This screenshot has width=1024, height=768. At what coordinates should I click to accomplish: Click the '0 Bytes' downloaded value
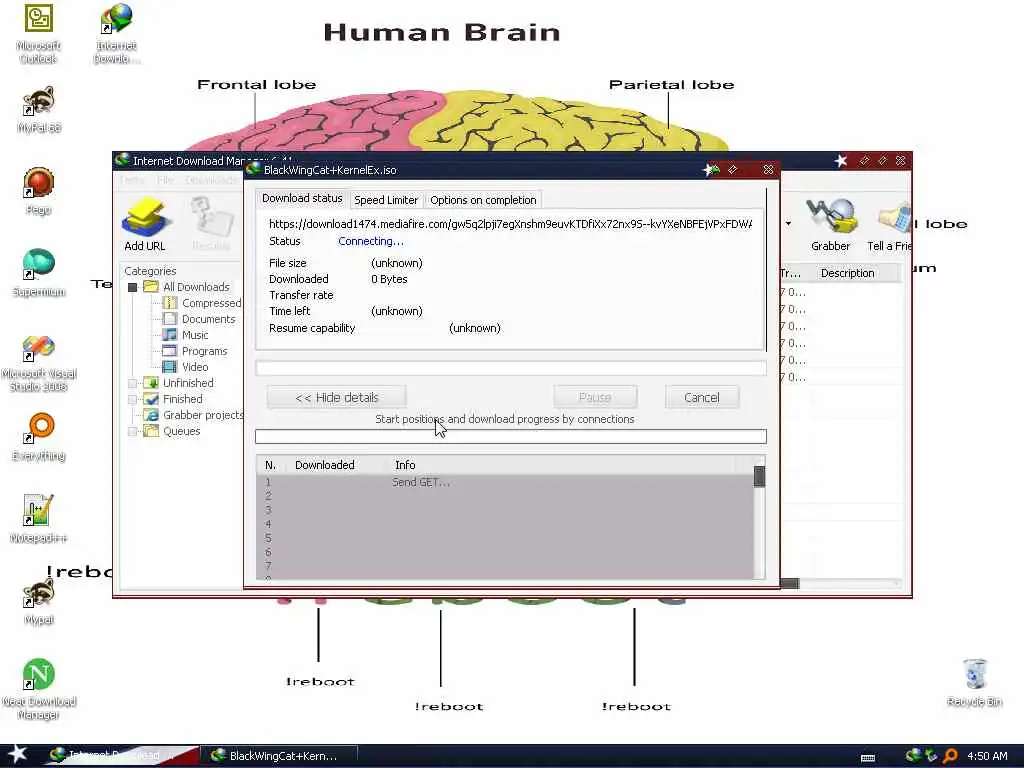click(389, 279)
